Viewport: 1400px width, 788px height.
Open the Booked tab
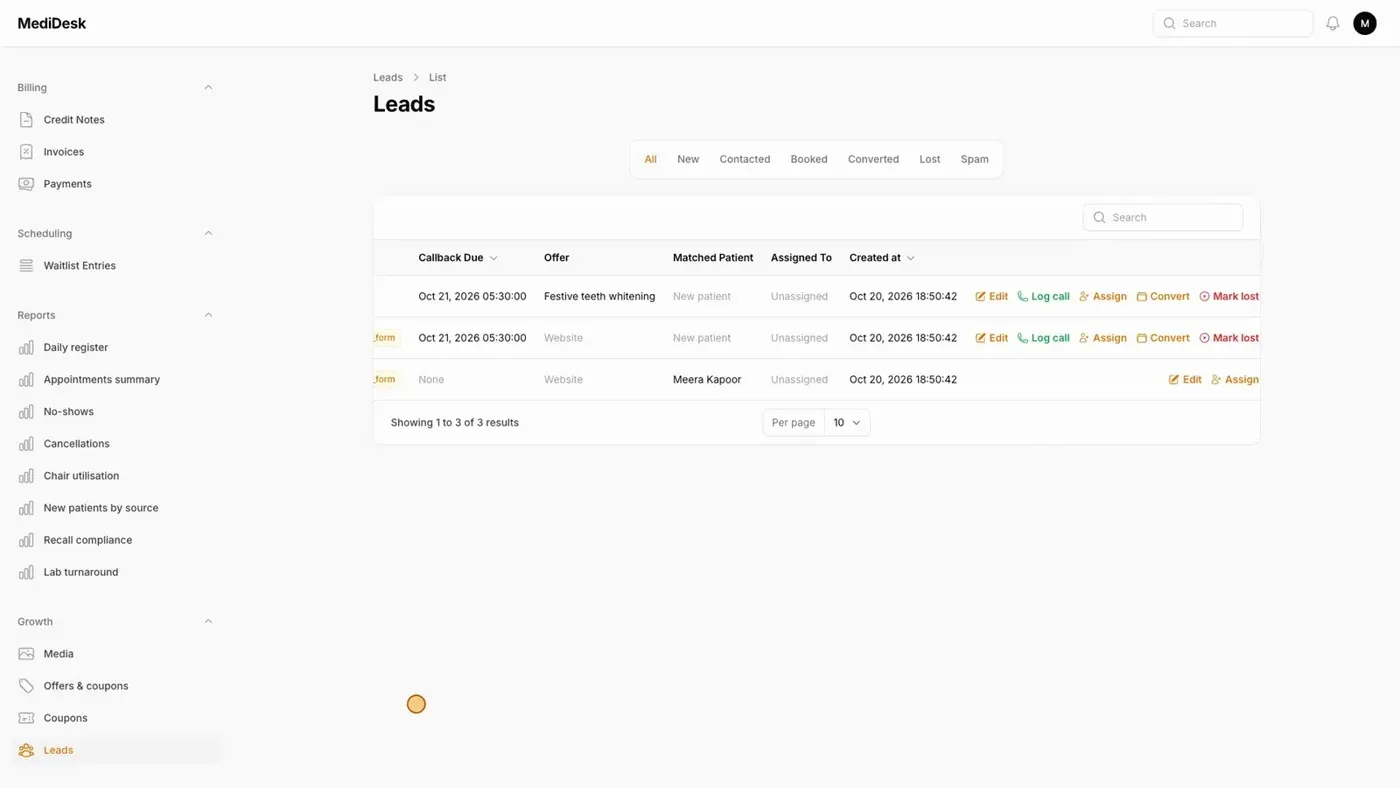pyautogui.click(x=809, y=159)
